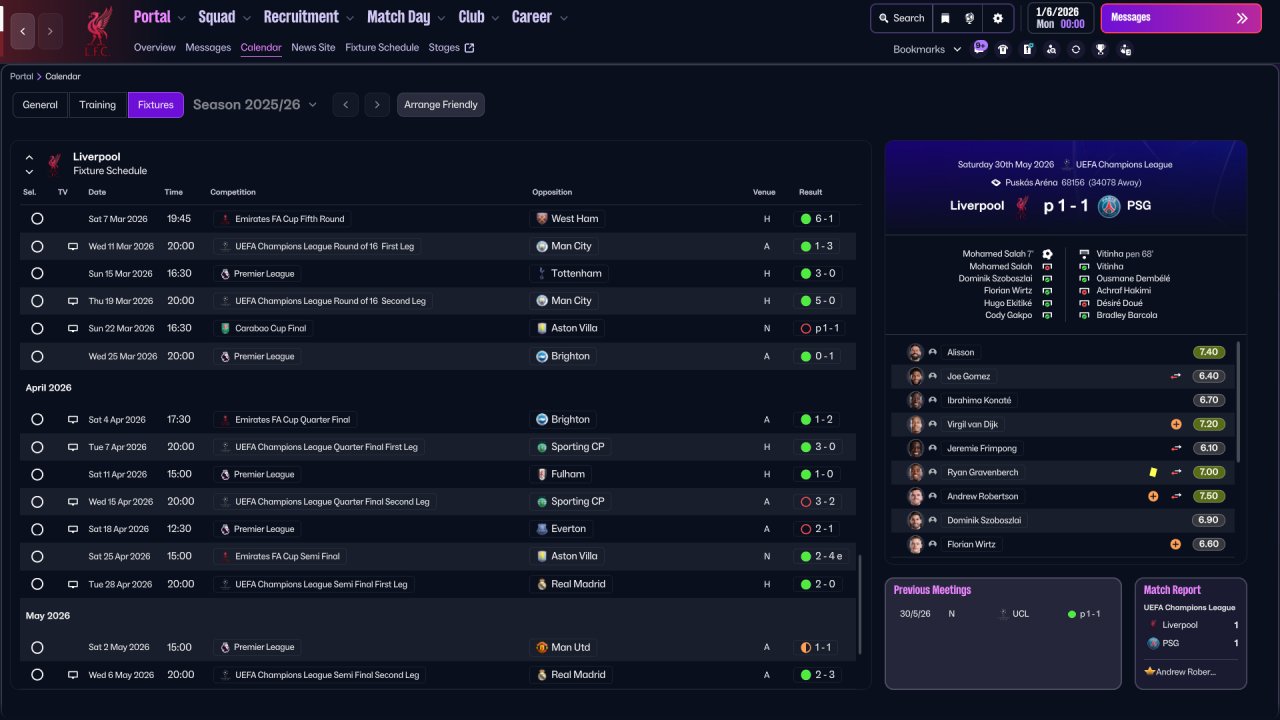
Task: Go to previous season with left chevron
Action: (345, 105)
